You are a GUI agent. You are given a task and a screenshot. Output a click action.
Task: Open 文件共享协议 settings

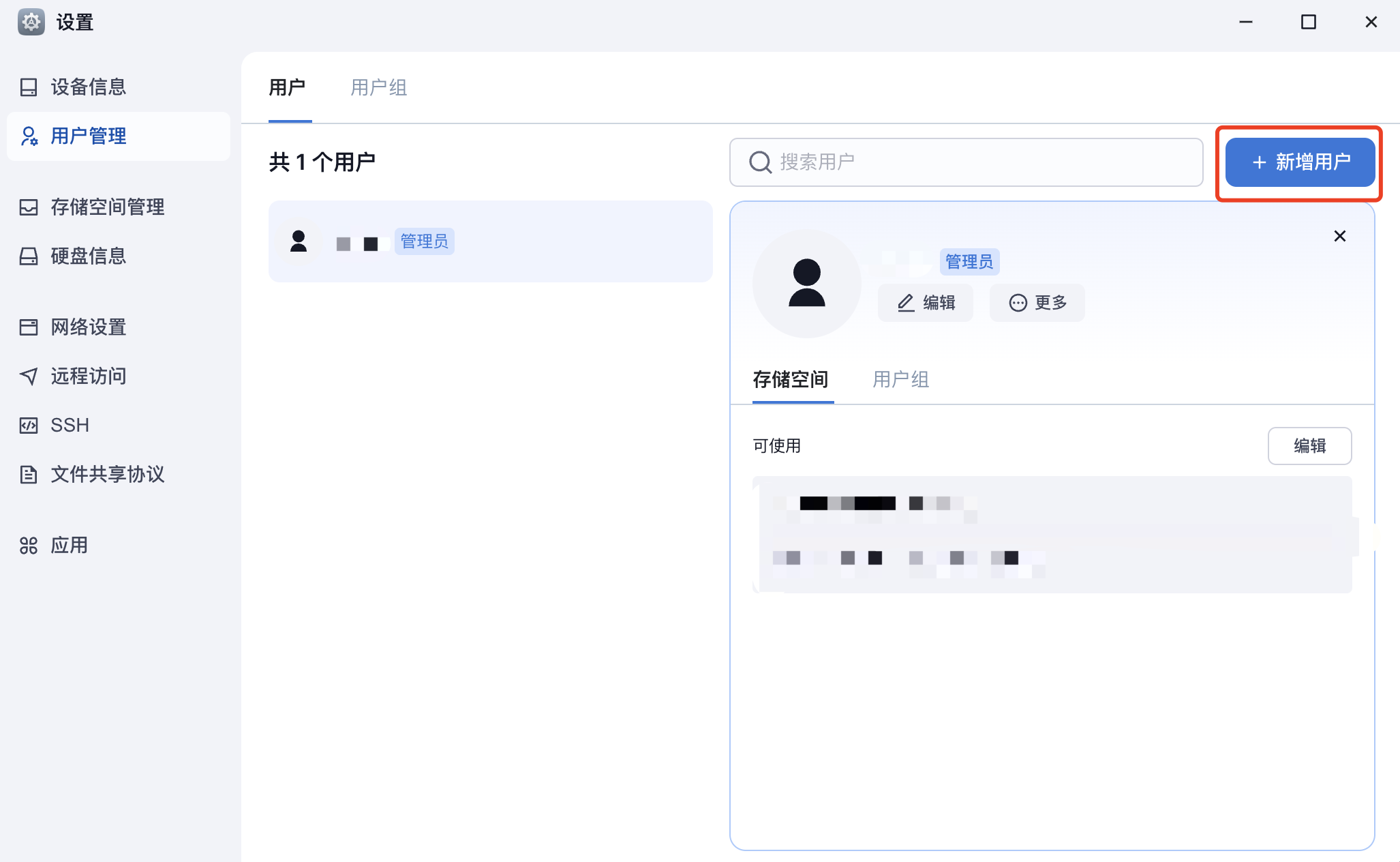point(107,474)
